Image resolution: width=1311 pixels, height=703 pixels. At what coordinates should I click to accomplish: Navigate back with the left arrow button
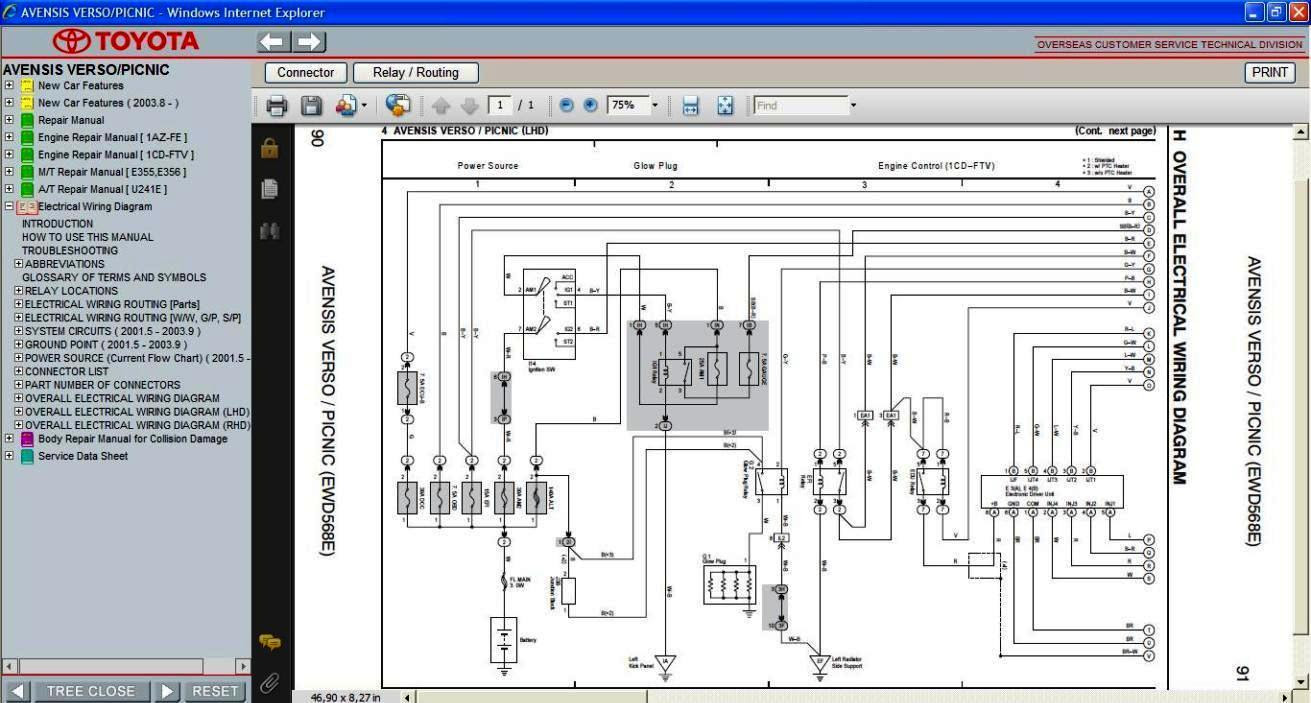pos(273,42)
